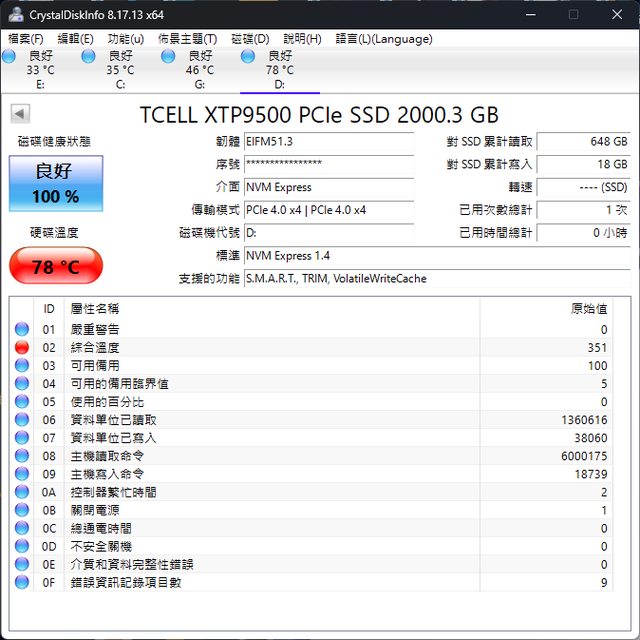Select drive E: status orb at 33 °C
The image size is (640, 640).
(9, 57)
